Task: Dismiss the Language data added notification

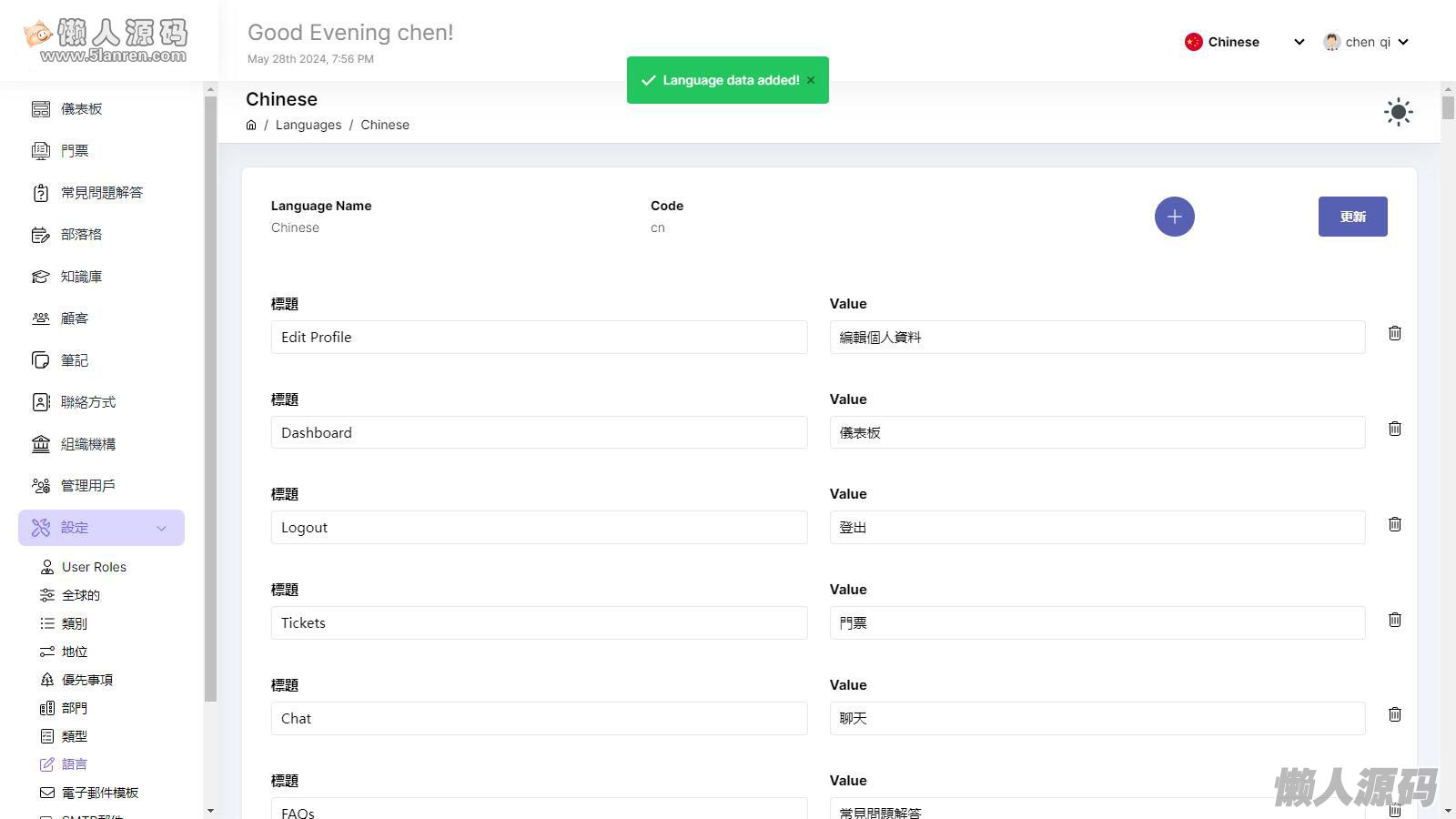Action: [x=810, y=80]
